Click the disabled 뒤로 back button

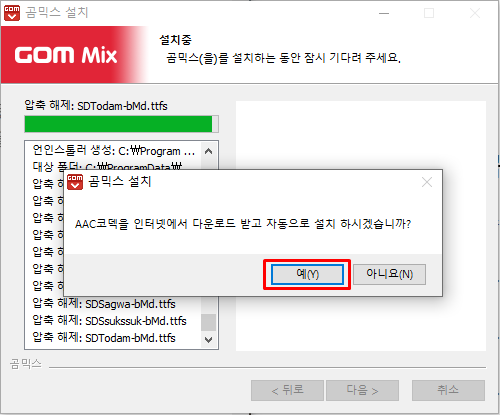pyautogui.click(x=287, y=390)
